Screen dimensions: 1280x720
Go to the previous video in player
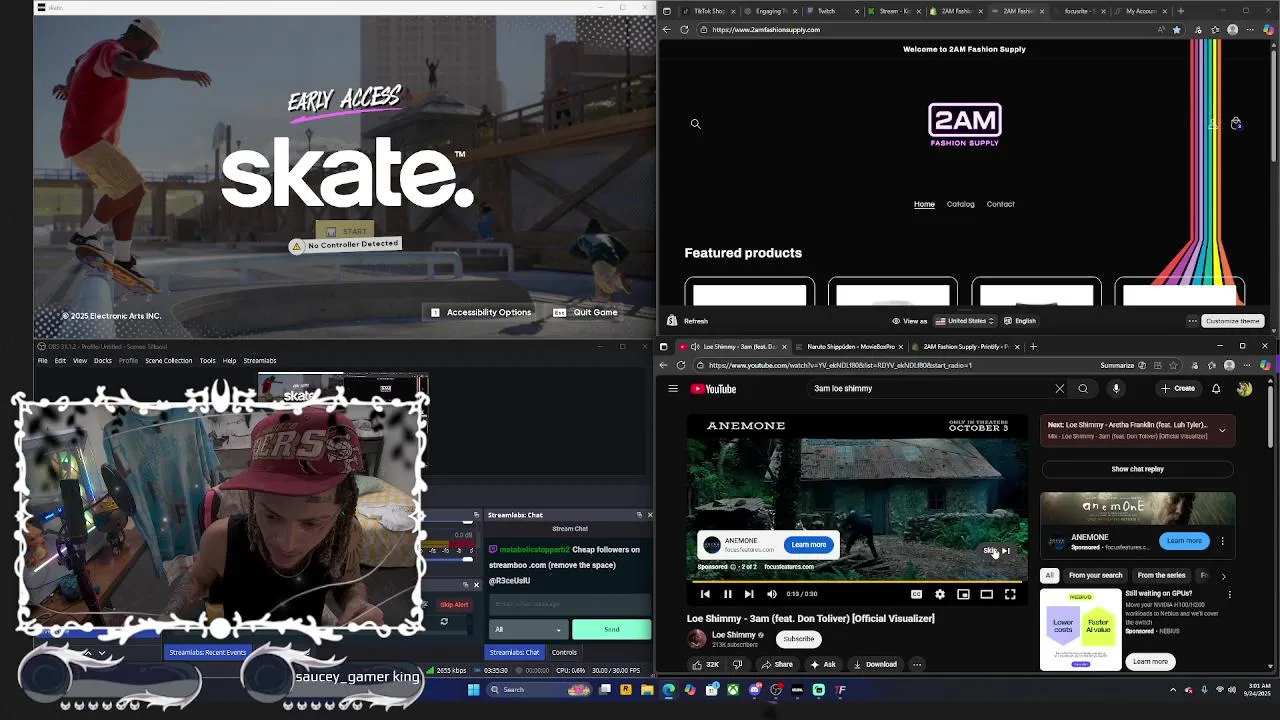pyautogui.click(x=705, y=594)
